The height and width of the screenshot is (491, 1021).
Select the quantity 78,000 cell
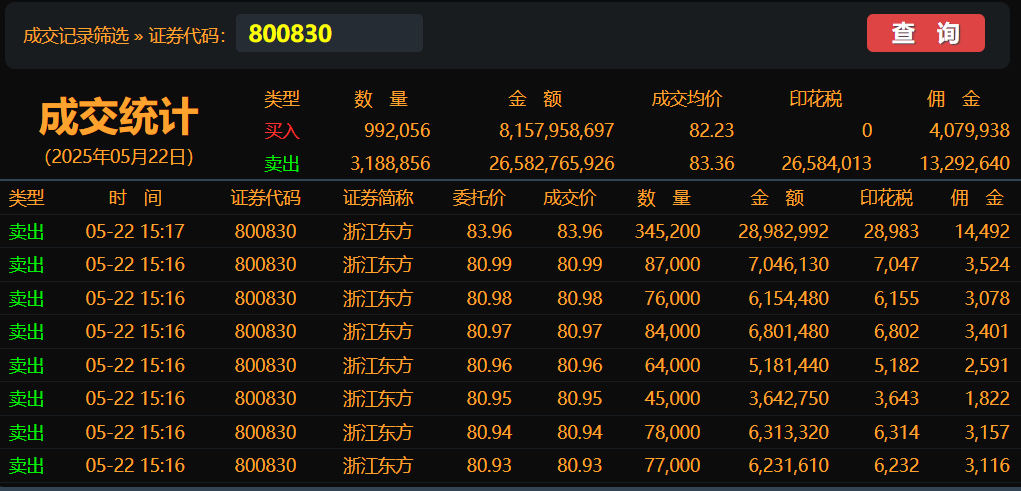click(x=673, y=432)
